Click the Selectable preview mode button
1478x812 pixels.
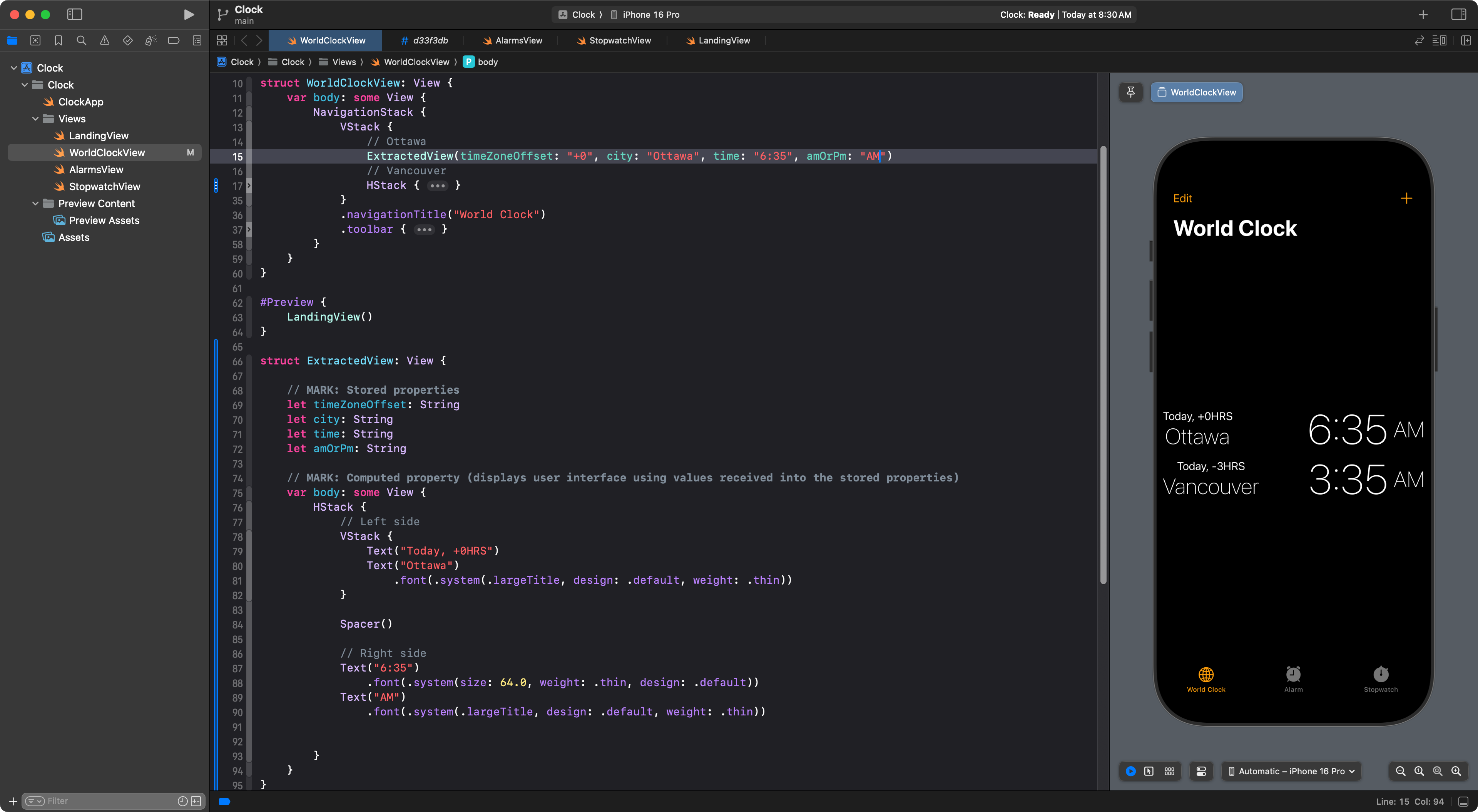(x=1149, y=771)
